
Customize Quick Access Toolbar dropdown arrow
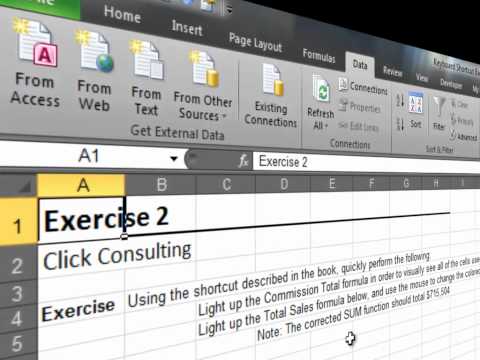[x=229, y=10]
